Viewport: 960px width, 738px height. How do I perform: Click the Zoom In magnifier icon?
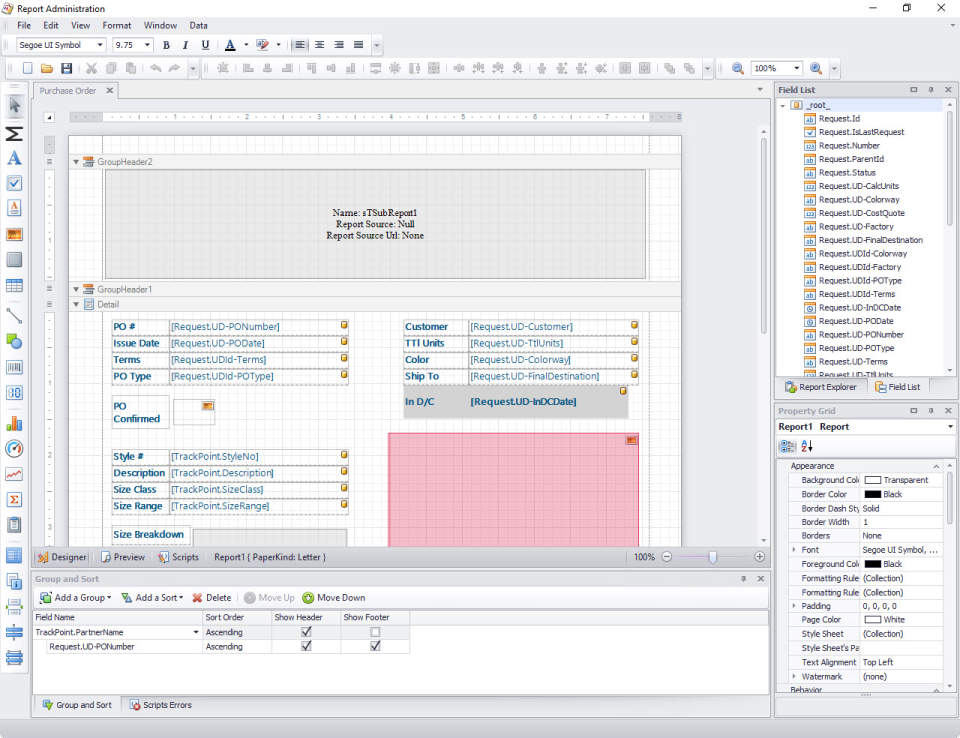[x=816, y=69]
